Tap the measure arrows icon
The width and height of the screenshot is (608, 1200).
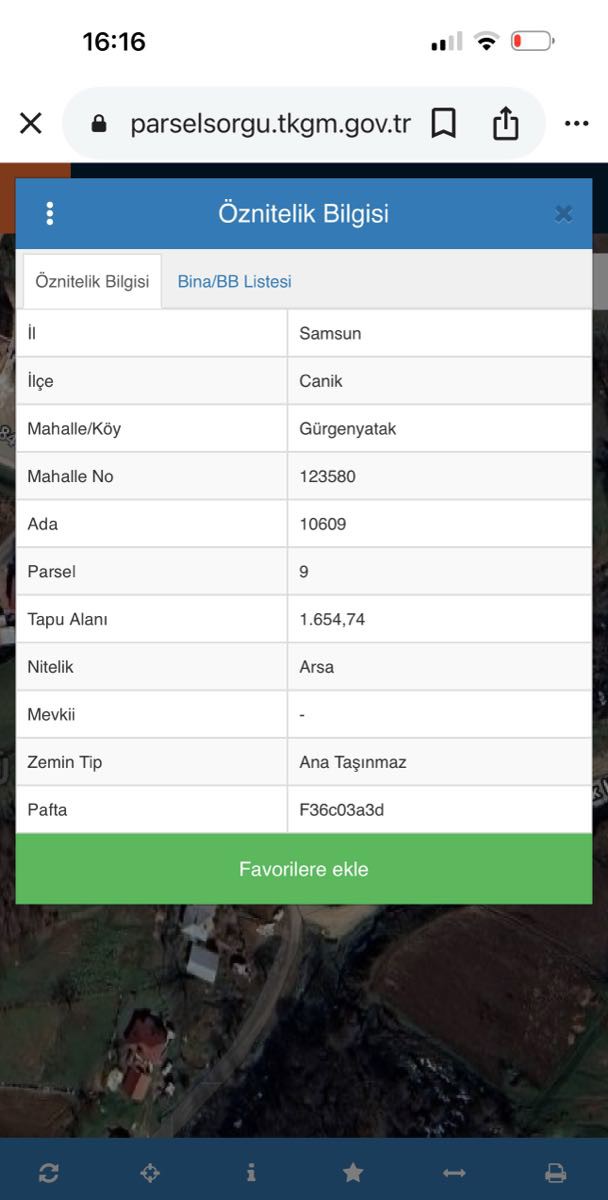pos(454,1173)
